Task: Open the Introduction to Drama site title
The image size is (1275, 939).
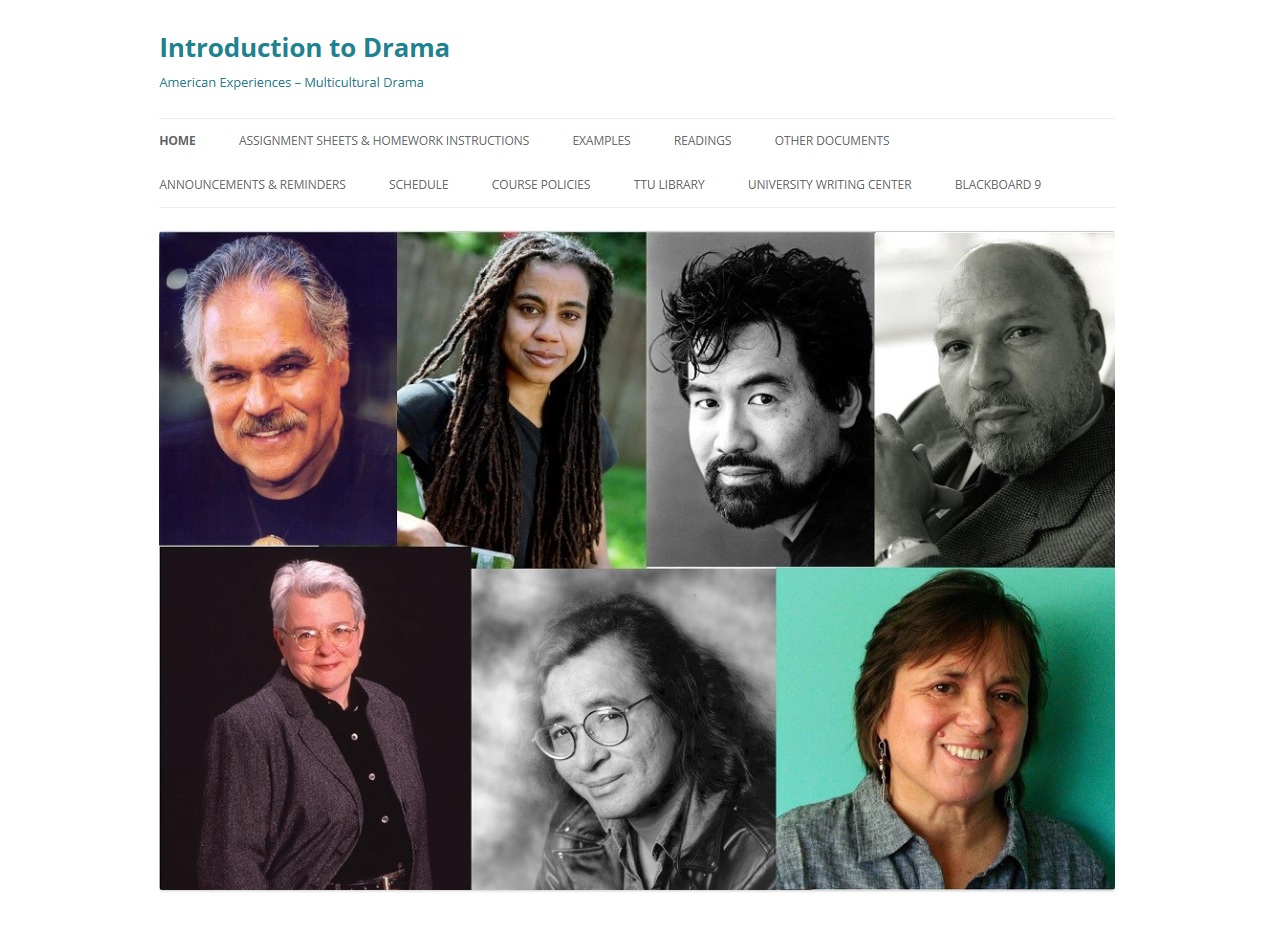Action: click(x=304, y=48)
